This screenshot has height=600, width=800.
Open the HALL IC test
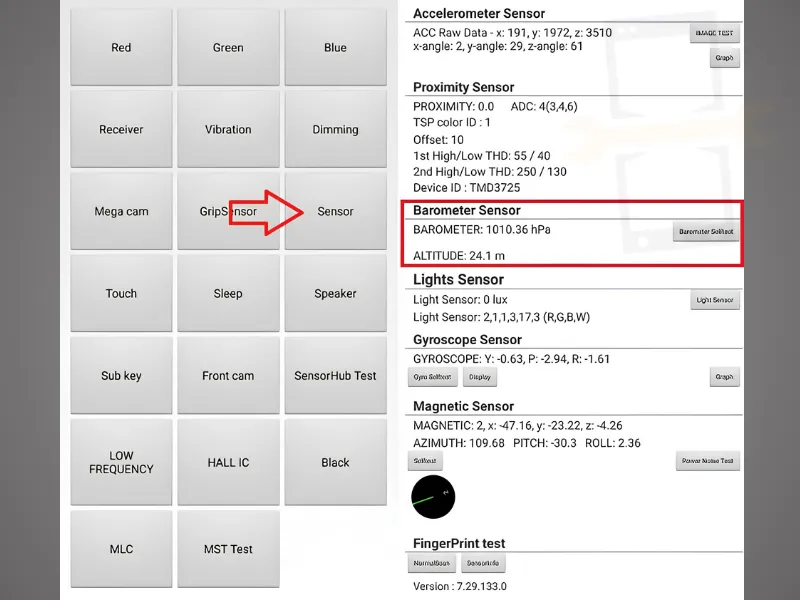(228, 462)
